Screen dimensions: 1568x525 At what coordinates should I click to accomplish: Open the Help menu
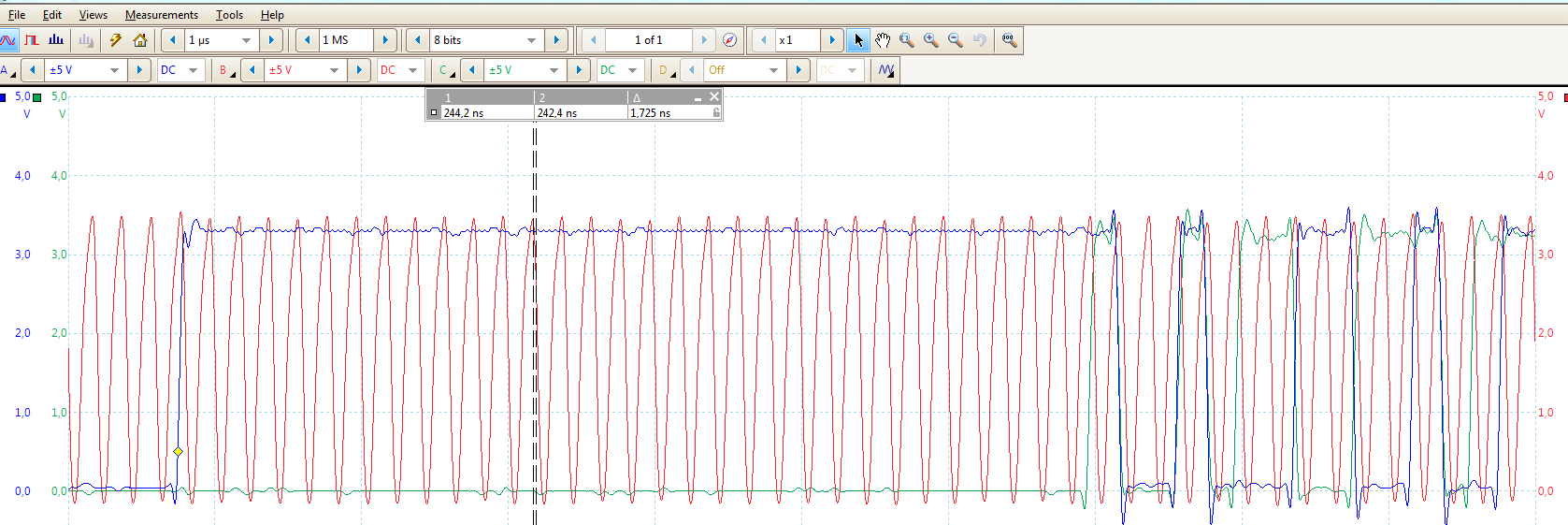[x=272, y=14]
